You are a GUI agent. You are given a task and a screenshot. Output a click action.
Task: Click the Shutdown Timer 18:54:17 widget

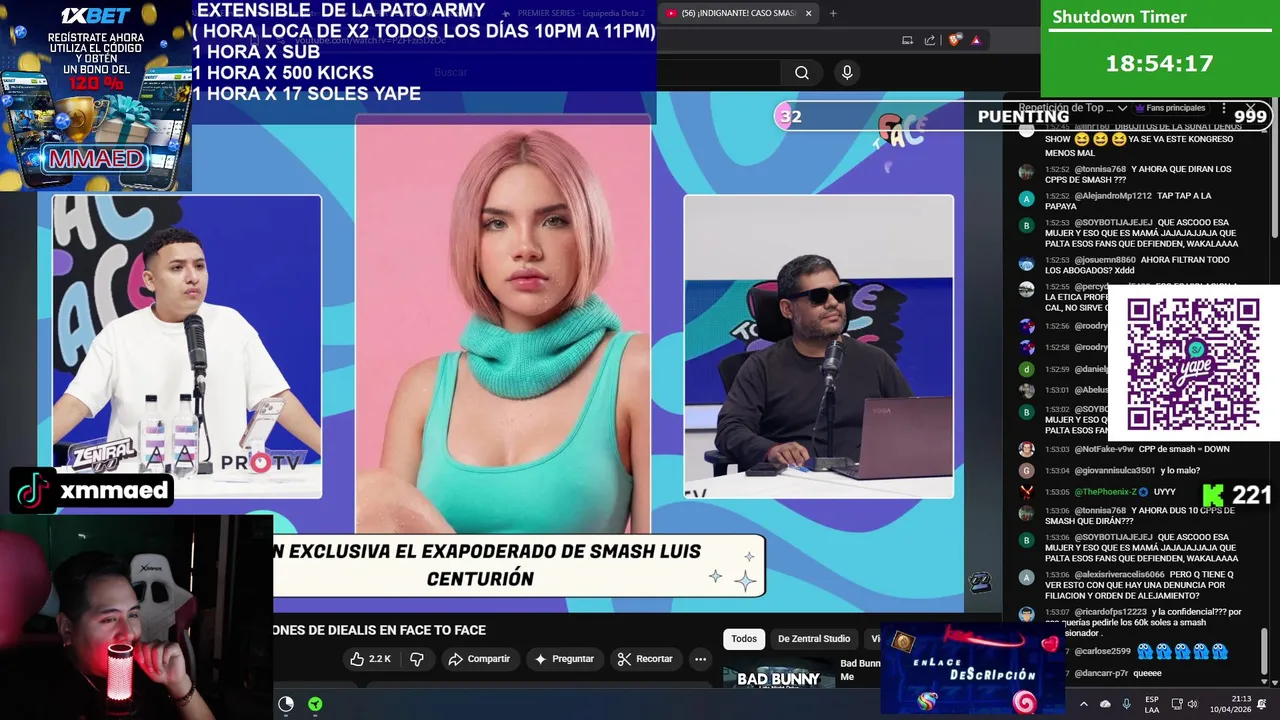(x=1160, y=48)
